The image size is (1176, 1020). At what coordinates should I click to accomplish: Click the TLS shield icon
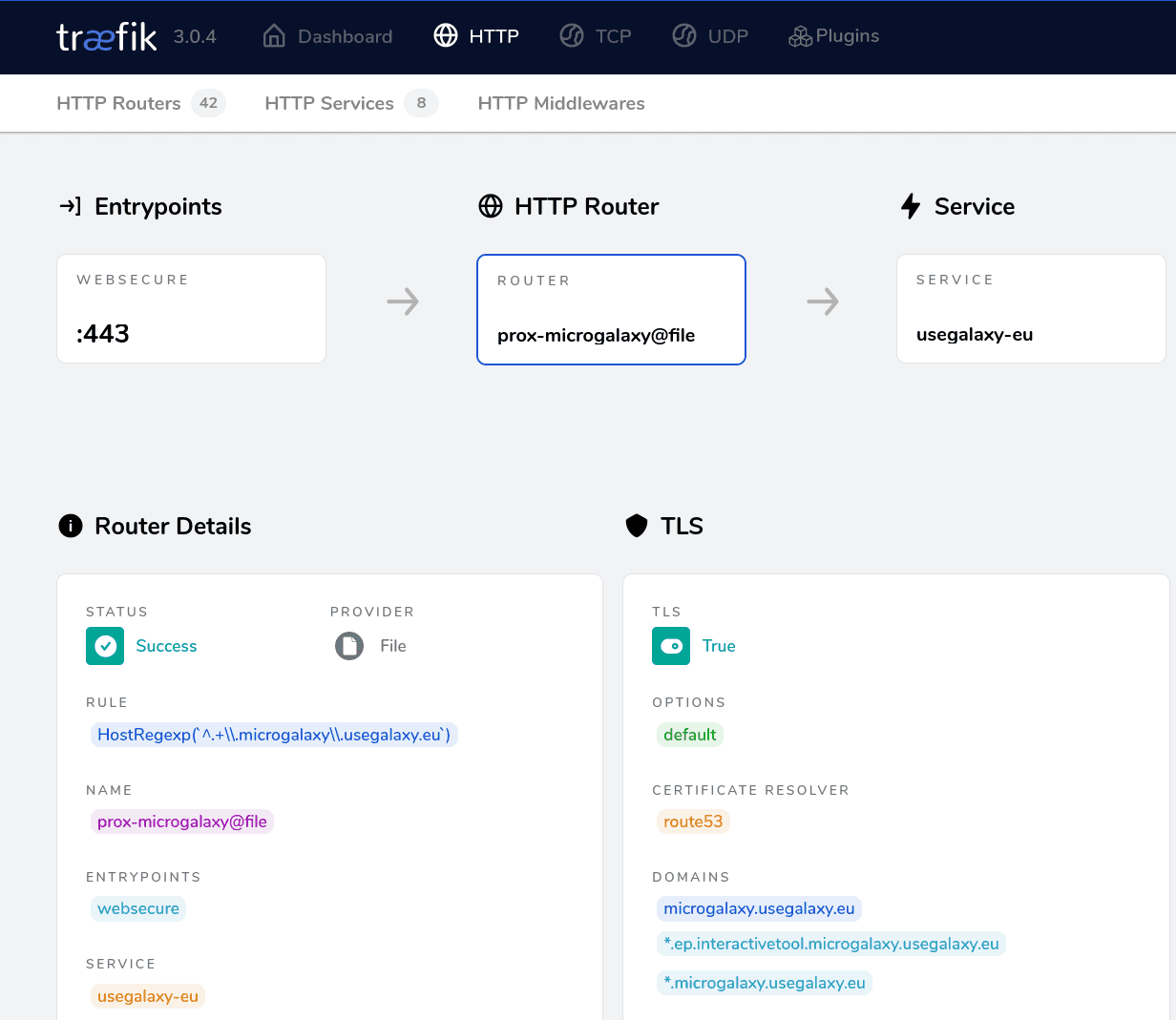(637, 526)
